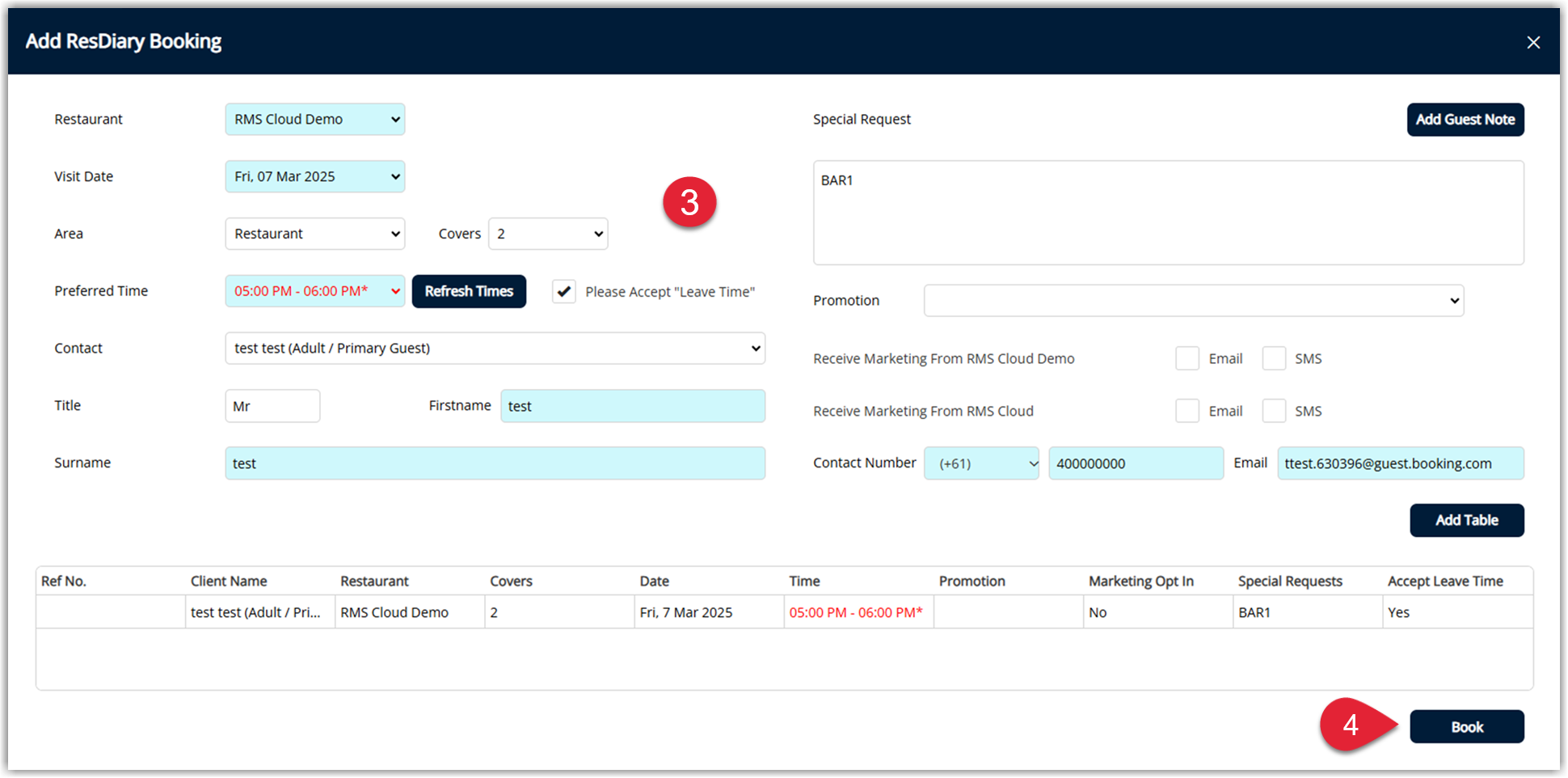Click the Book button
Screen dimensions: 1568x778
click(1467, 727)
